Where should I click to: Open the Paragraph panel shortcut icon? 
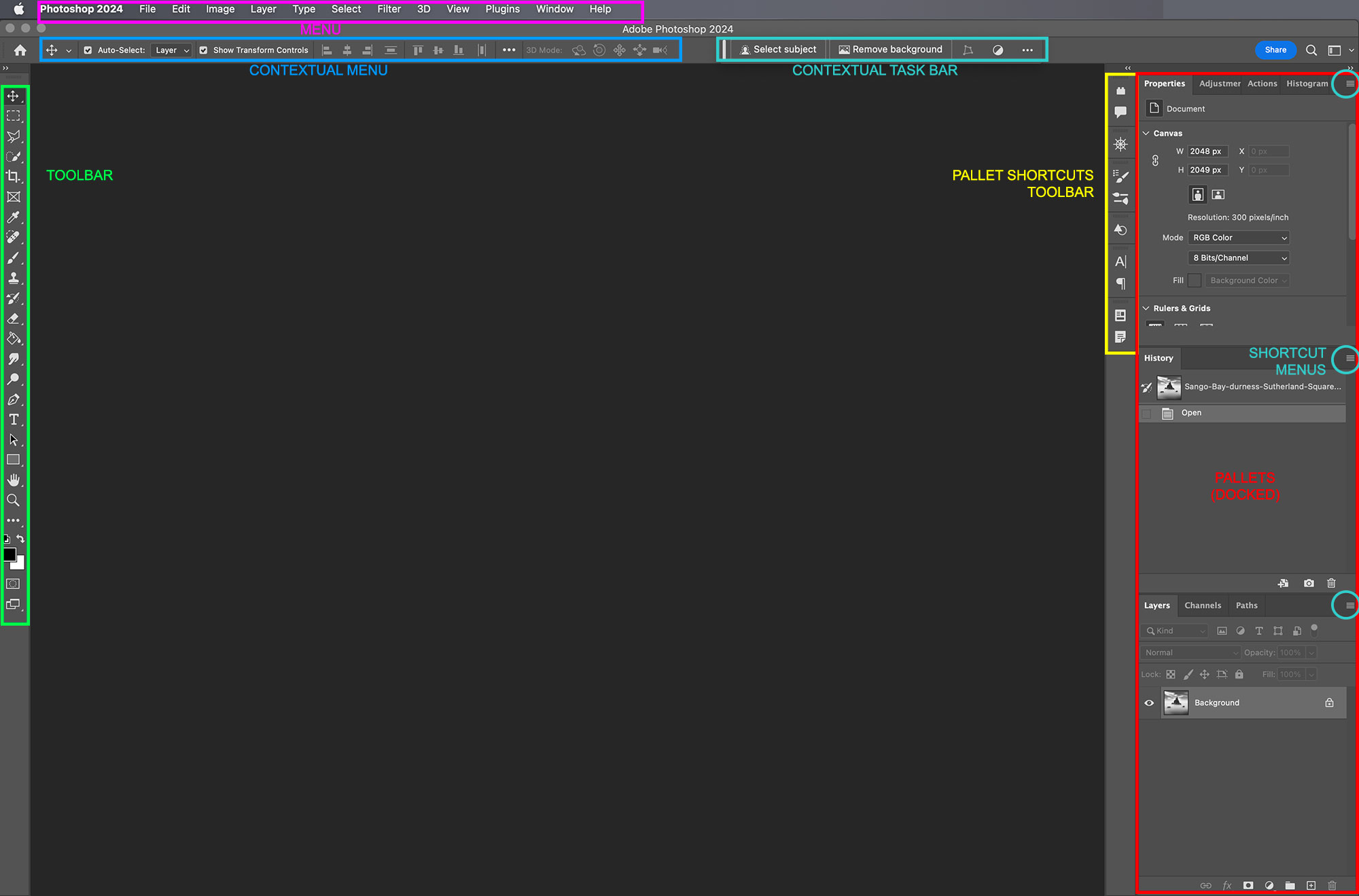pyautogui.click(x=1120, y=284)
